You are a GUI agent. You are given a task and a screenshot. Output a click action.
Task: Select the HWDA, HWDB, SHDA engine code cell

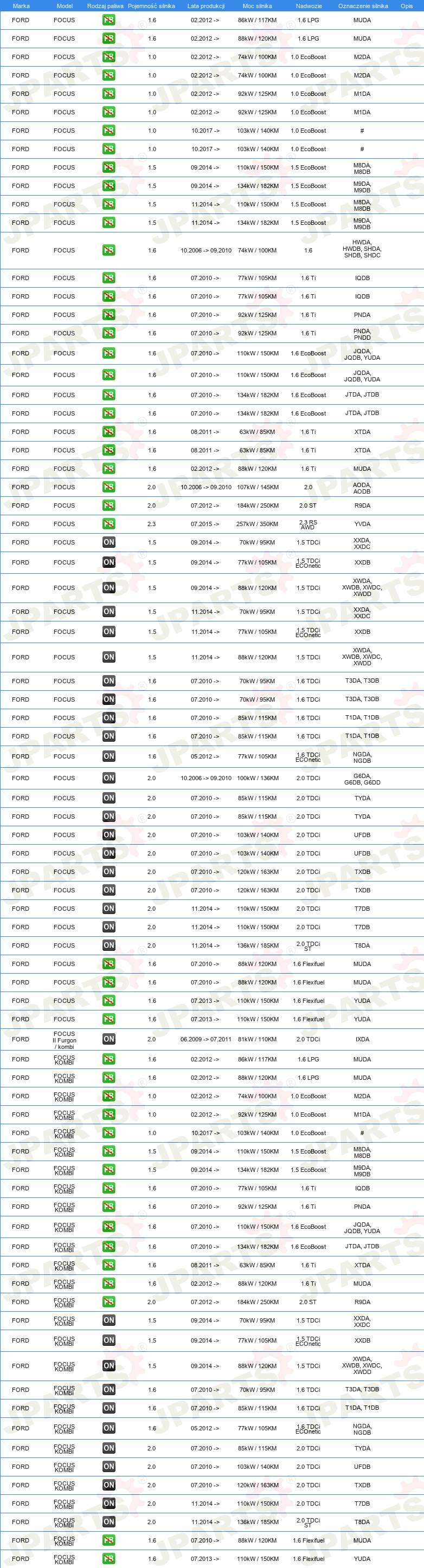pos(362,249)
